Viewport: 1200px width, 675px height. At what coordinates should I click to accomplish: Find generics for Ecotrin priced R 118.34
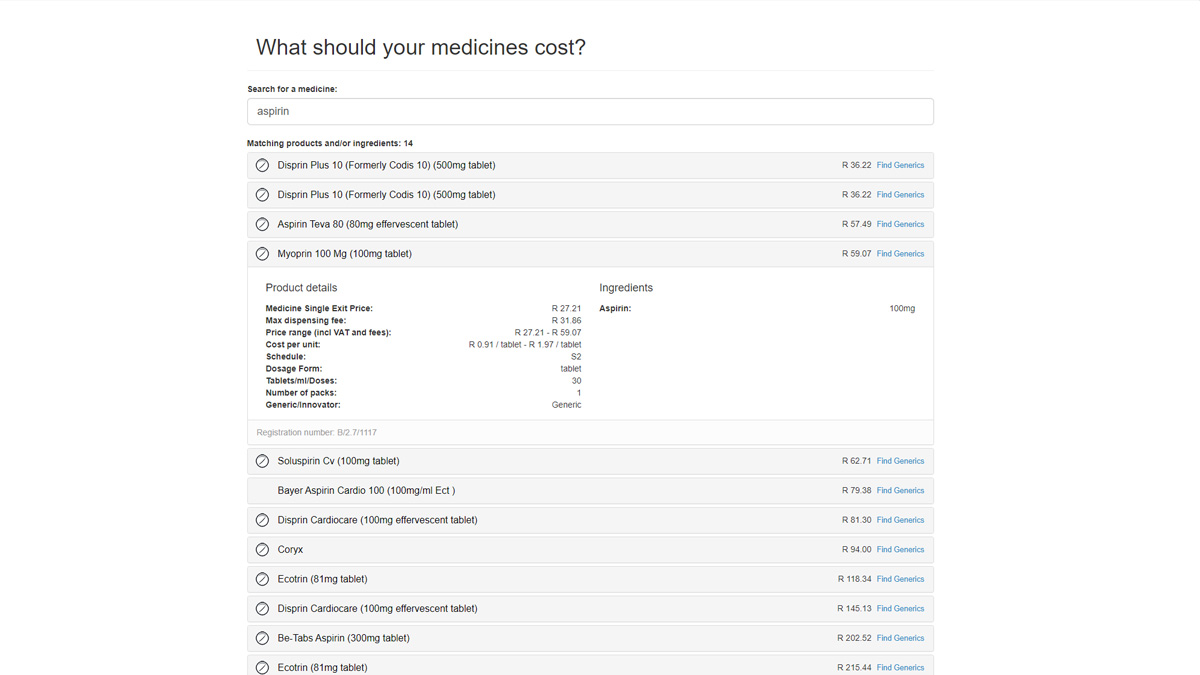(900, 579)
